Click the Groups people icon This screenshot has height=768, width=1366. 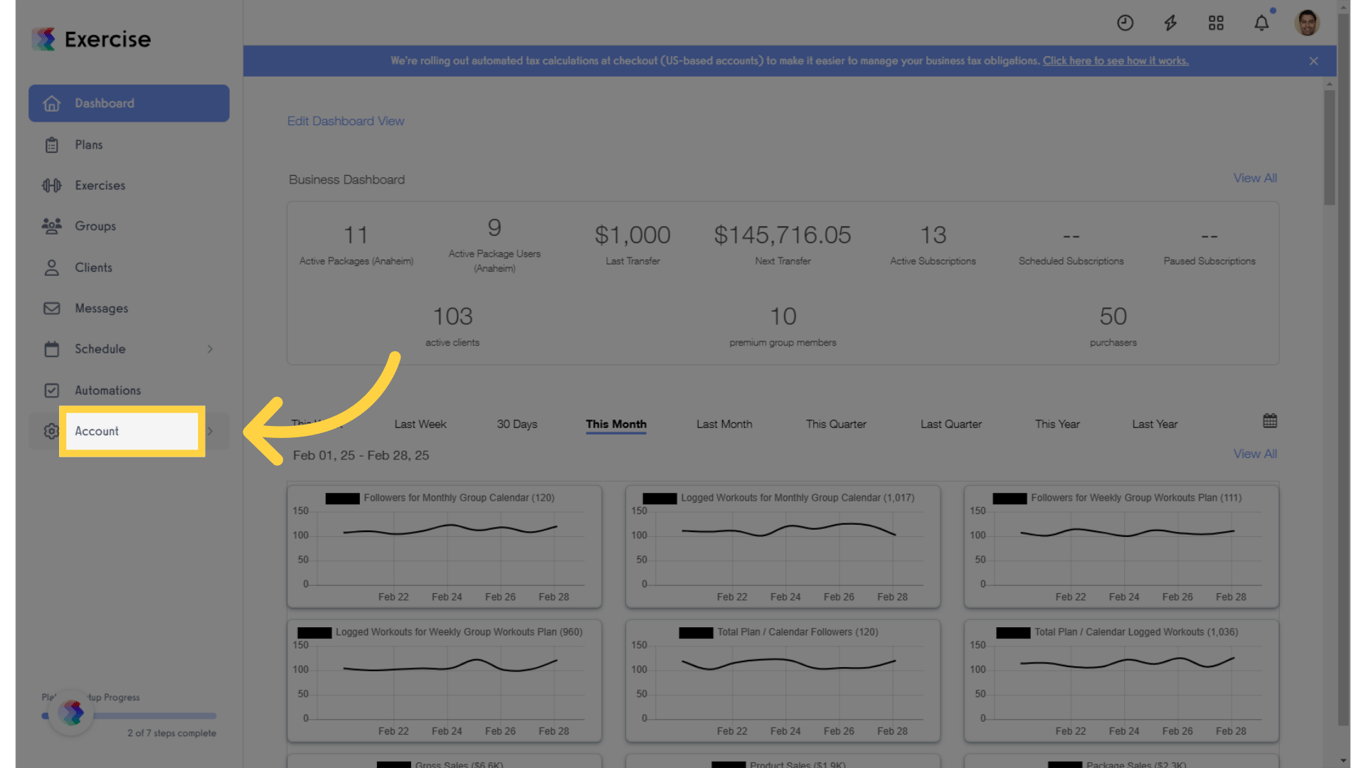(51, 226)
